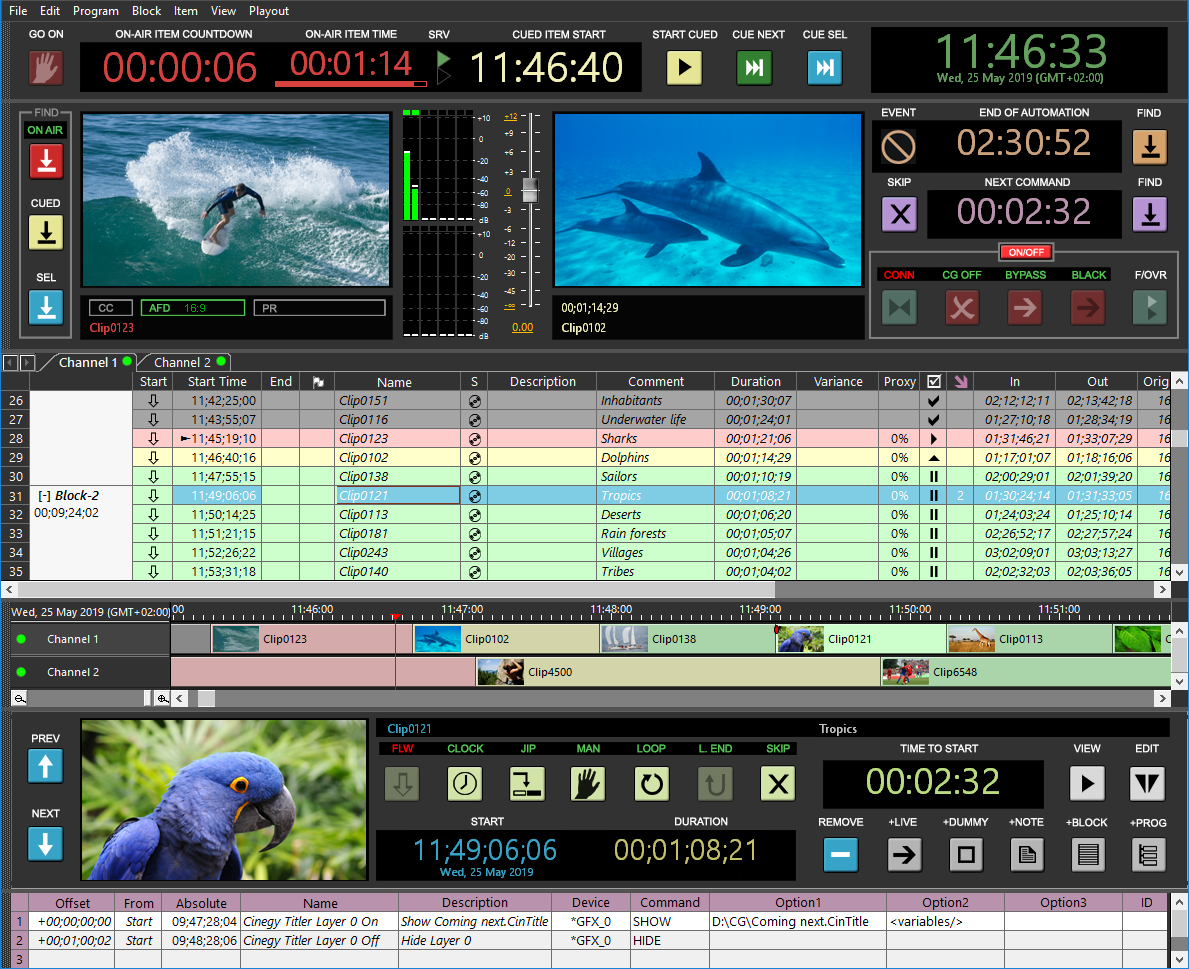Toggle the FLW follow button
1189x969 pixels.
click(403, 784)
